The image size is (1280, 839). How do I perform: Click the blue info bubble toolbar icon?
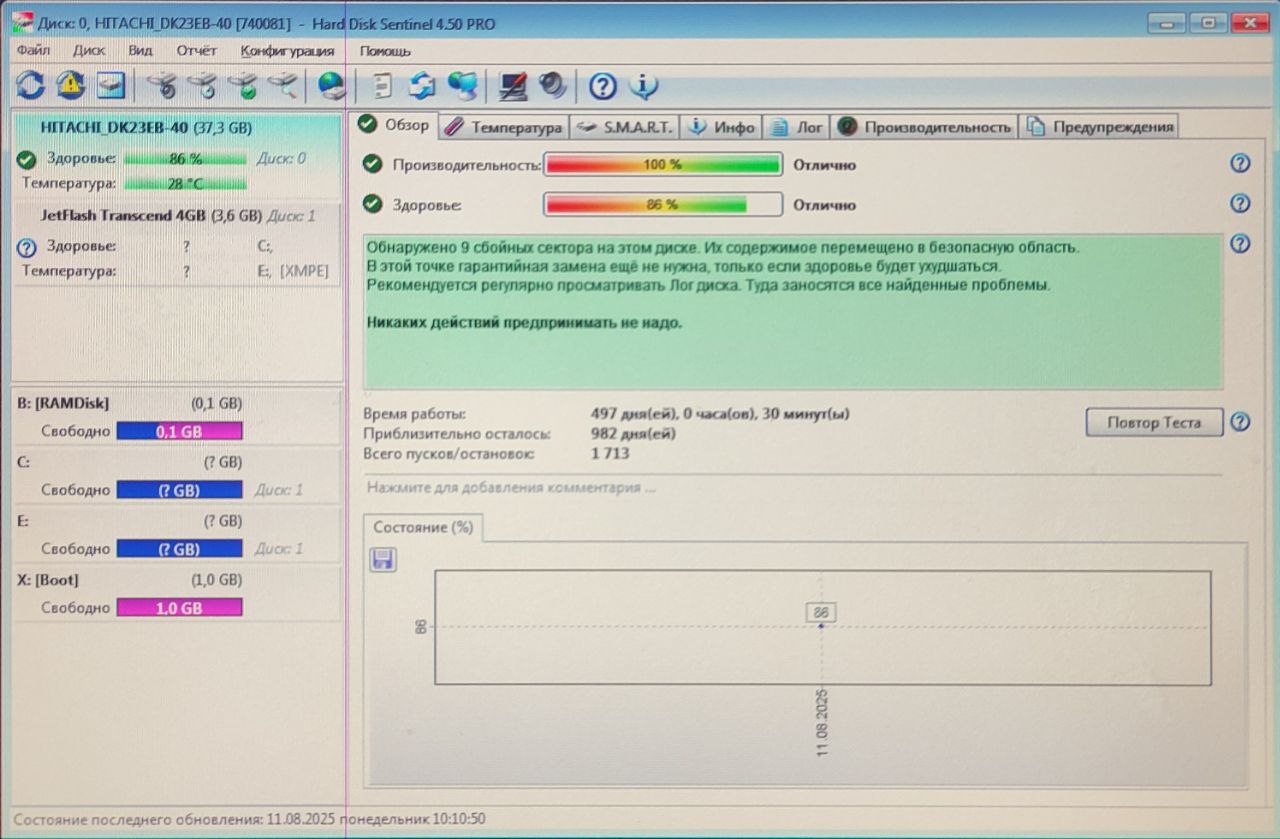coord(643,86)
